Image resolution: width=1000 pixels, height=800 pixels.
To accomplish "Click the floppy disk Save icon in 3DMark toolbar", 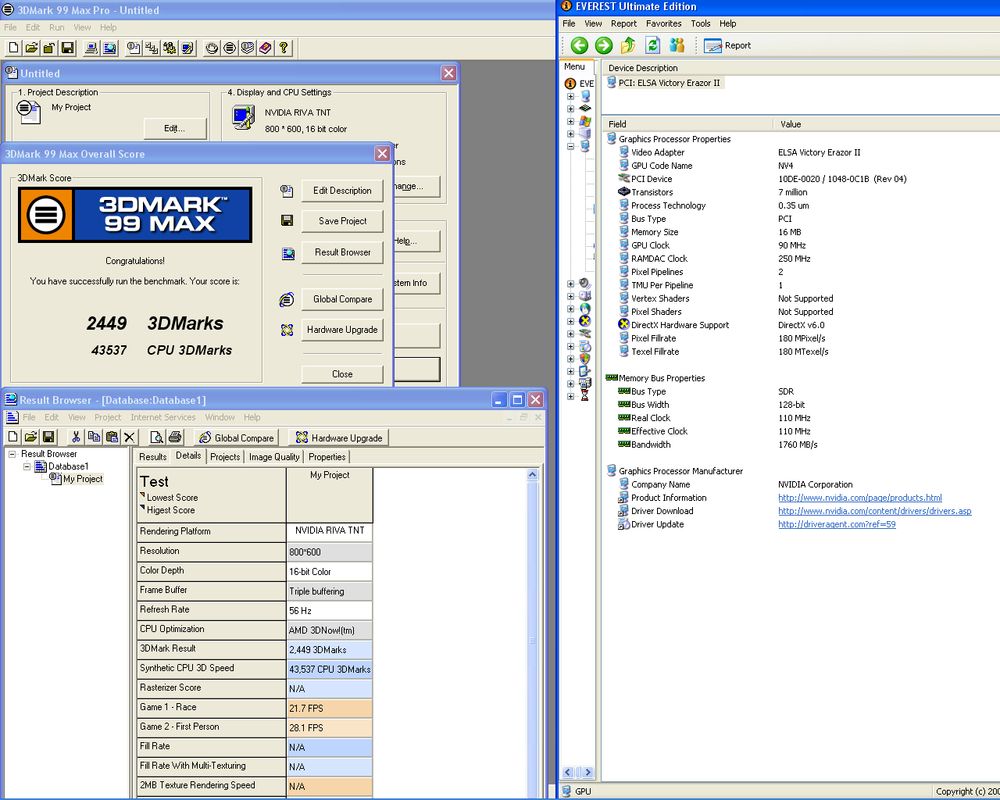I will 68,48.
